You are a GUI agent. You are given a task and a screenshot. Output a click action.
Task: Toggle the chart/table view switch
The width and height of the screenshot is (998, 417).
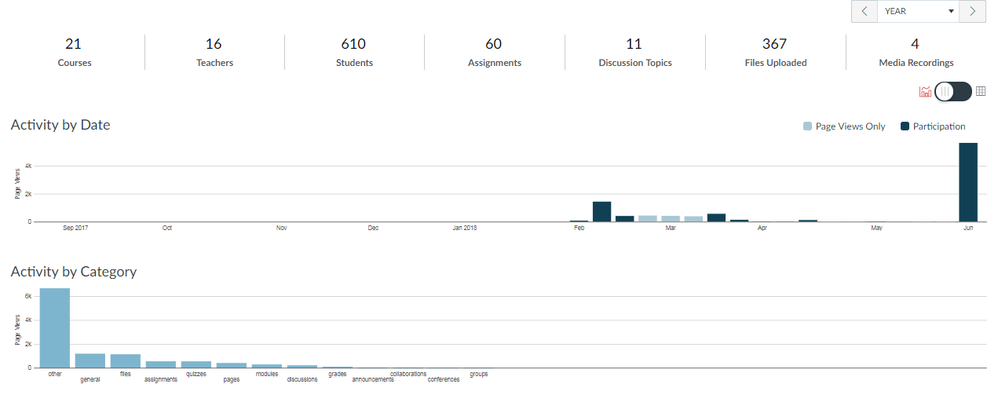click(x=953, y=92)
